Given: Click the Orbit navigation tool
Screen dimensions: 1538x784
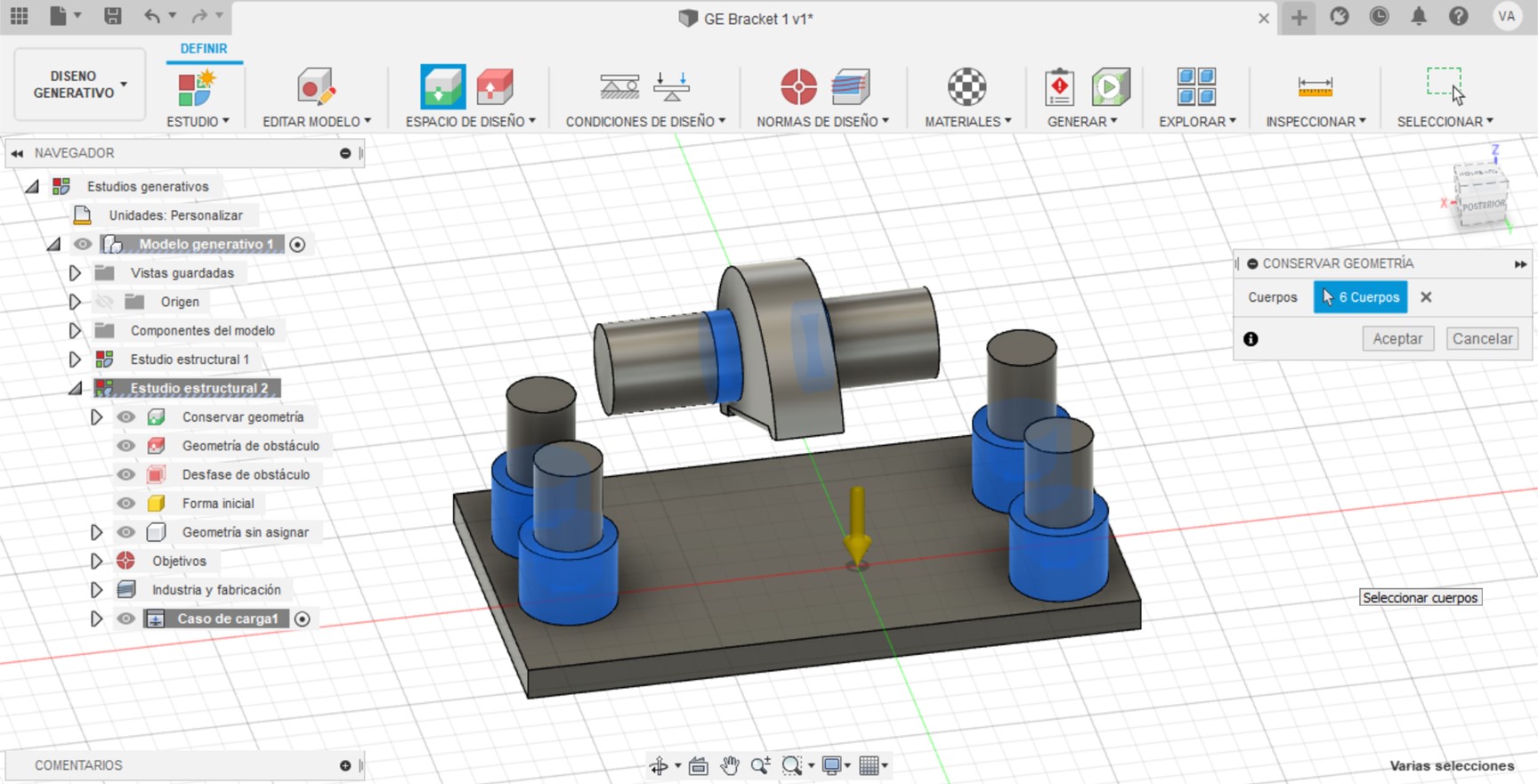Looking at the screenshot, I should point(659,765).
